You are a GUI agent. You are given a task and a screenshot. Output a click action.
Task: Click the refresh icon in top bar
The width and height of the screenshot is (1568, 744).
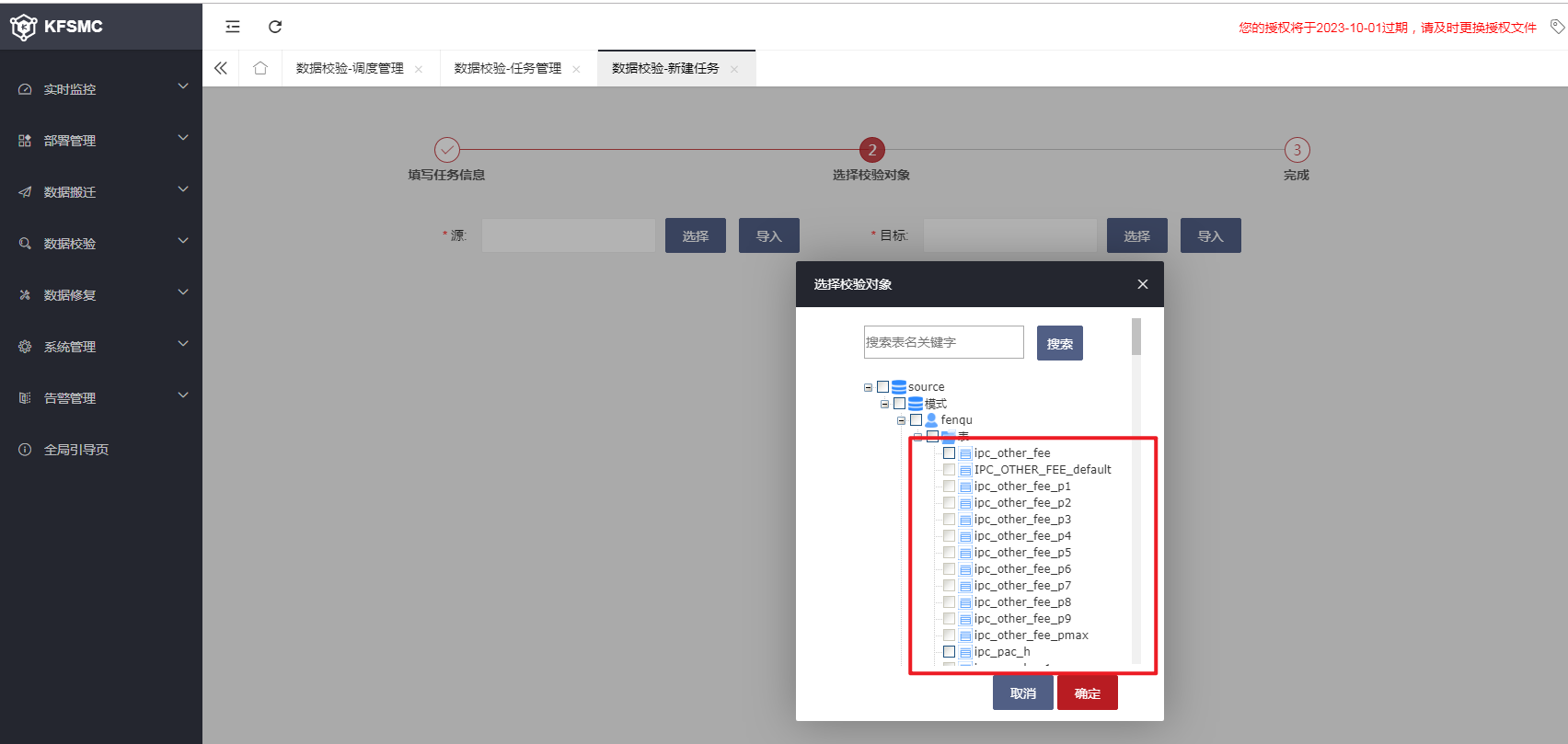[x=275, y=27]
